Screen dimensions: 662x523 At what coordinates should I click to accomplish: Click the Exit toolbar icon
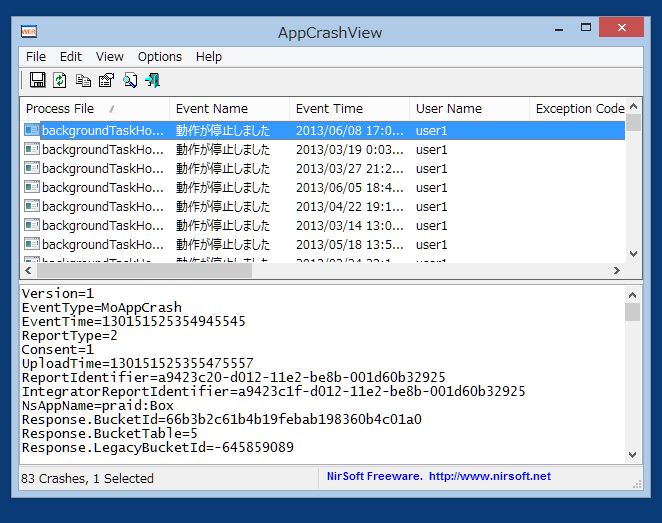[152, 80]
